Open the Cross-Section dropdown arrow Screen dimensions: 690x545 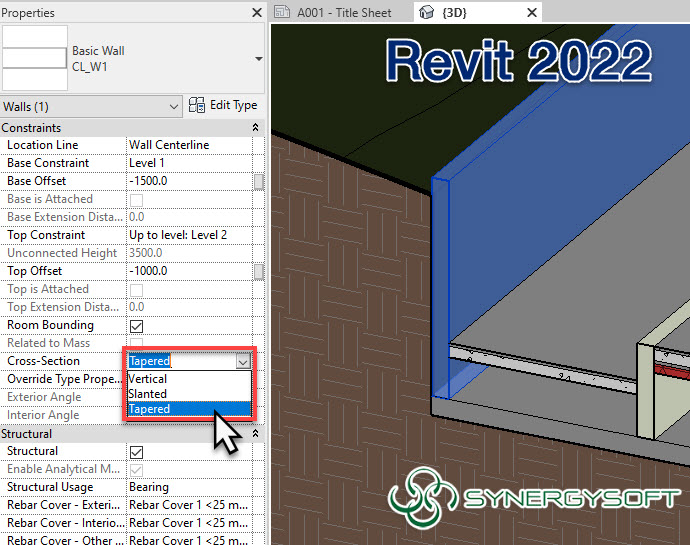(243, 362)
